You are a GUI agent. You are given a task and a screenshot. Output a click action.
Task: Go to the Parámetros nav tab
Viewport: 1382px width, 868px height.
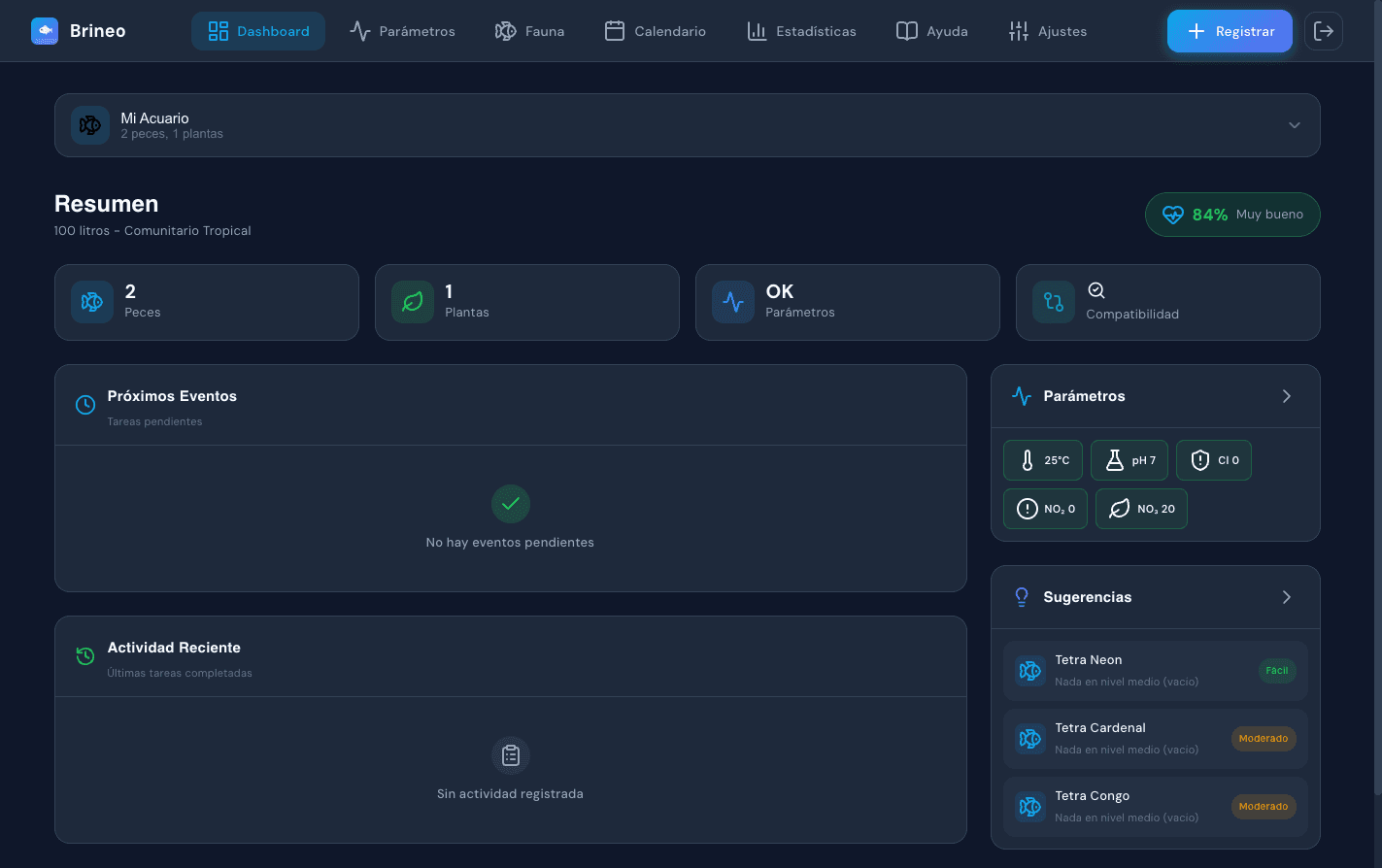[402, 31]
